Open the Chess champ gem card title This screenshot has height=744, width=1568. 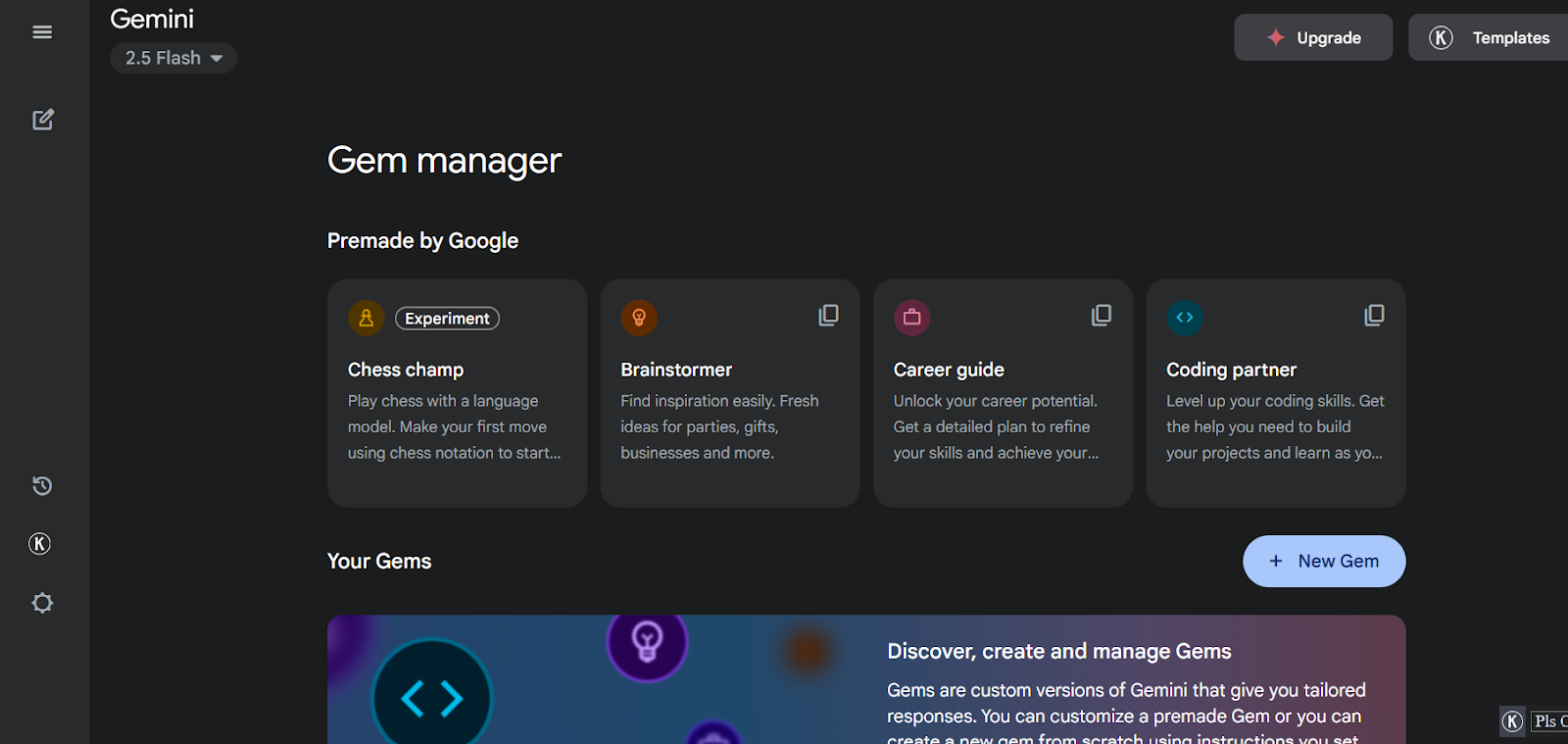point(406,370)
